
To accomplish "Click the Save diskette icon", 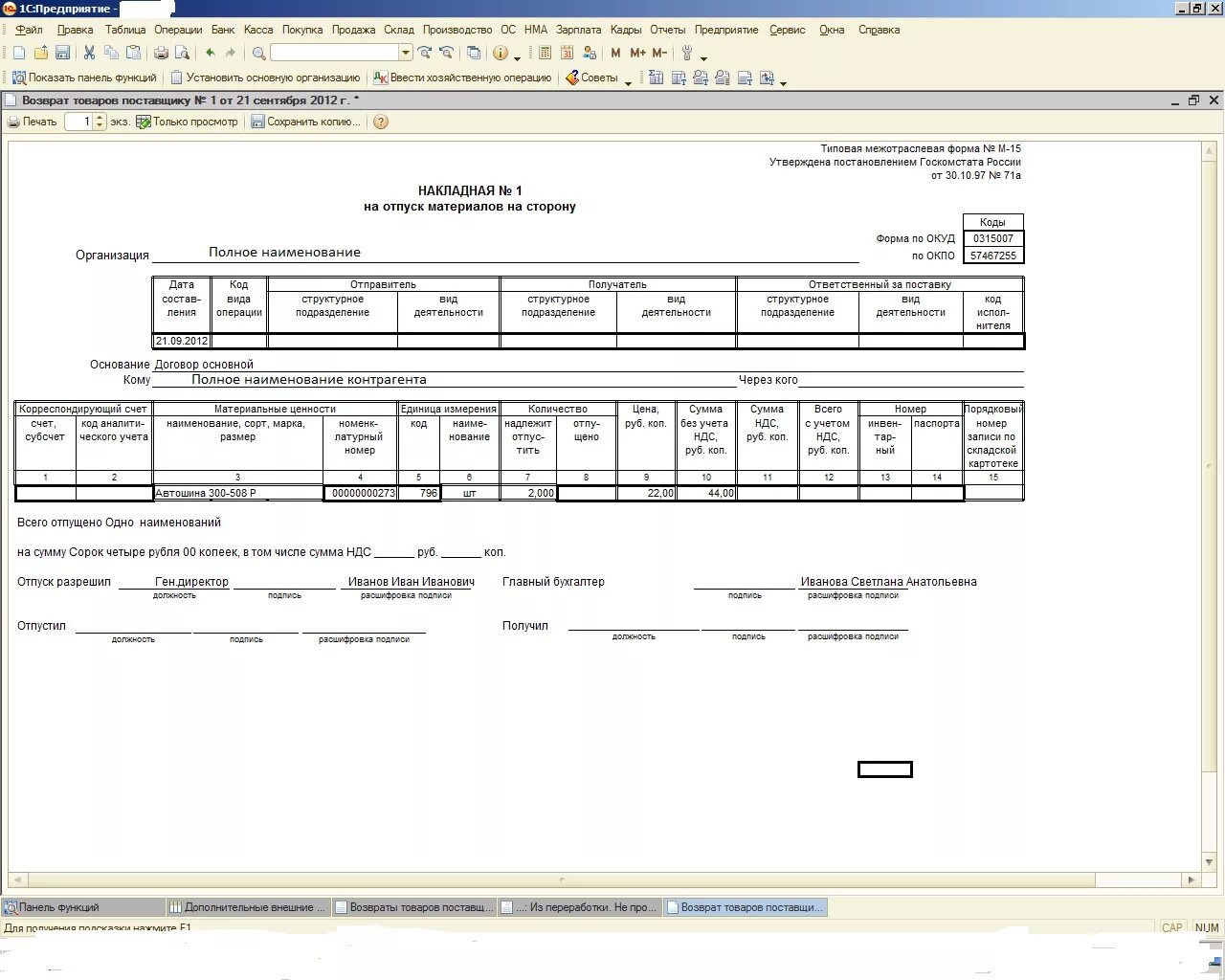I will click(63, 54).
